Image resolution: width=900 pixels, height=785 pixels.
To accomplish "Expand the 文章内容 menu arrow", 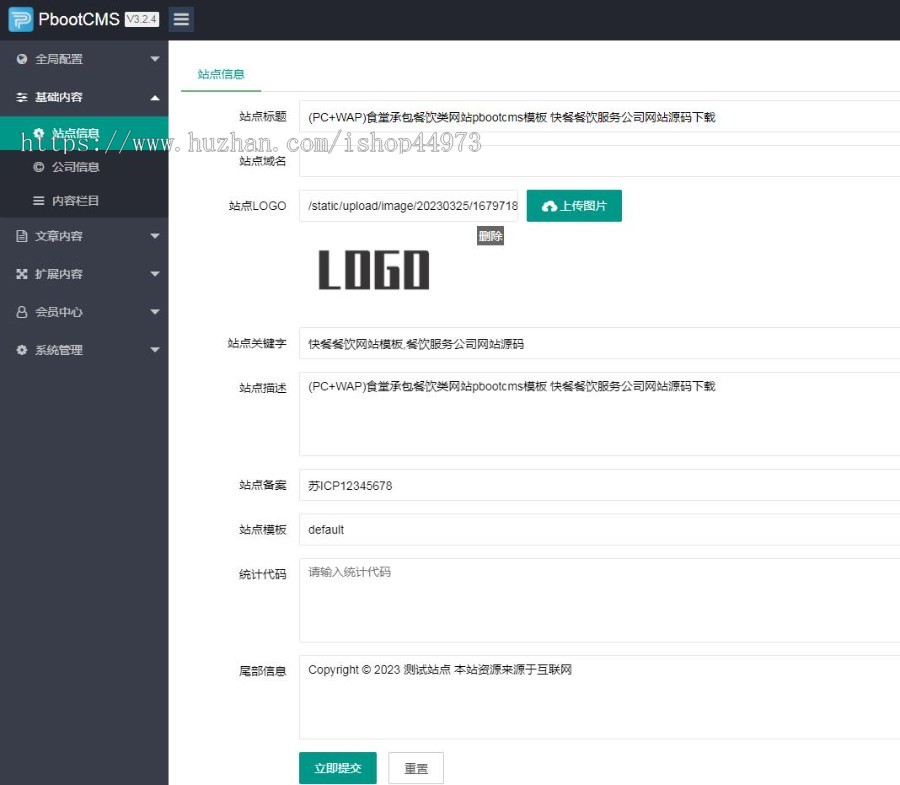I will 154,236.
